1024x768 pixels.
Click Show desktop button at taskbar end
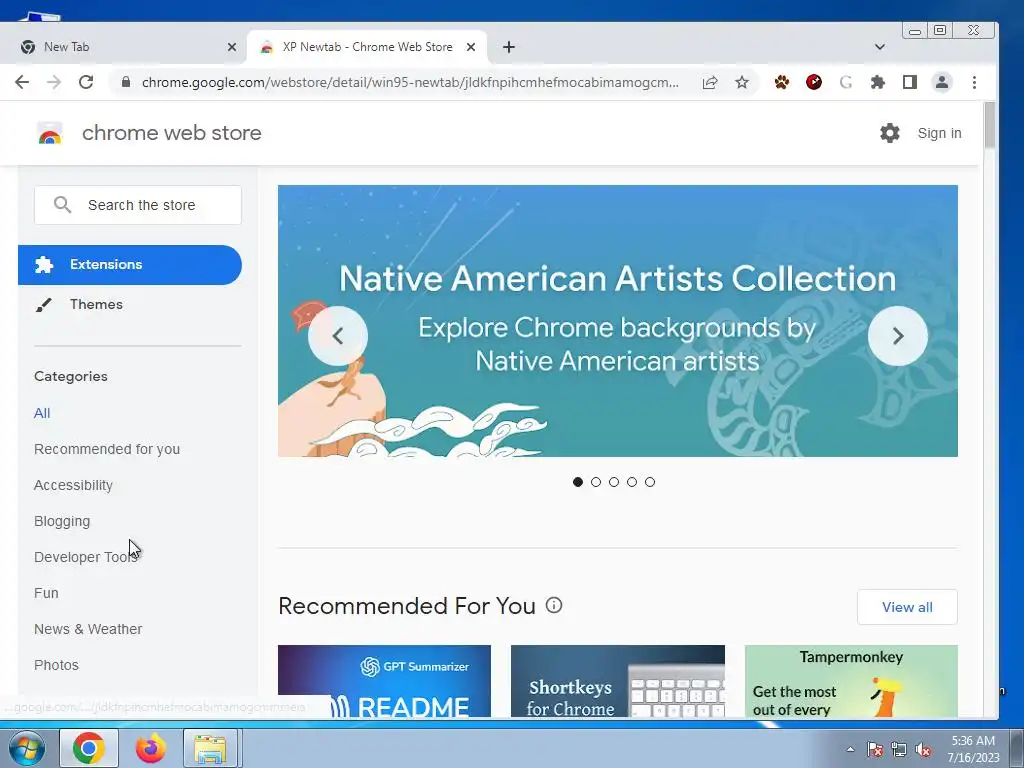1016,748
